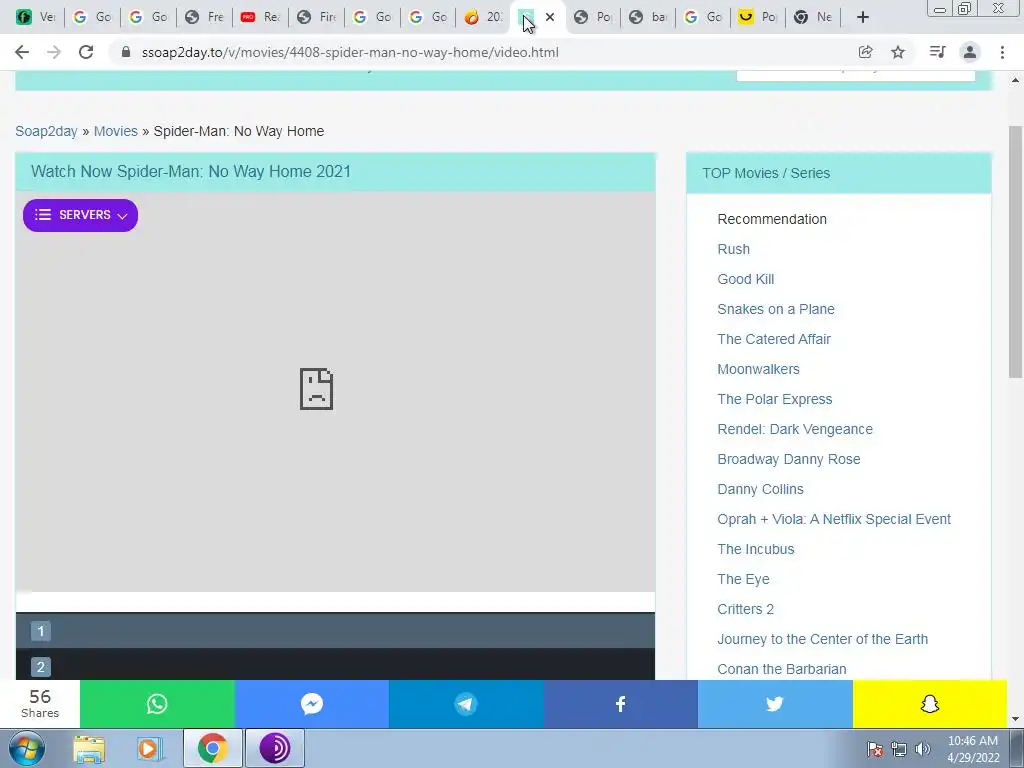
Task: Switch to the Rec tab with red icon
Action: tap(260, 17)
